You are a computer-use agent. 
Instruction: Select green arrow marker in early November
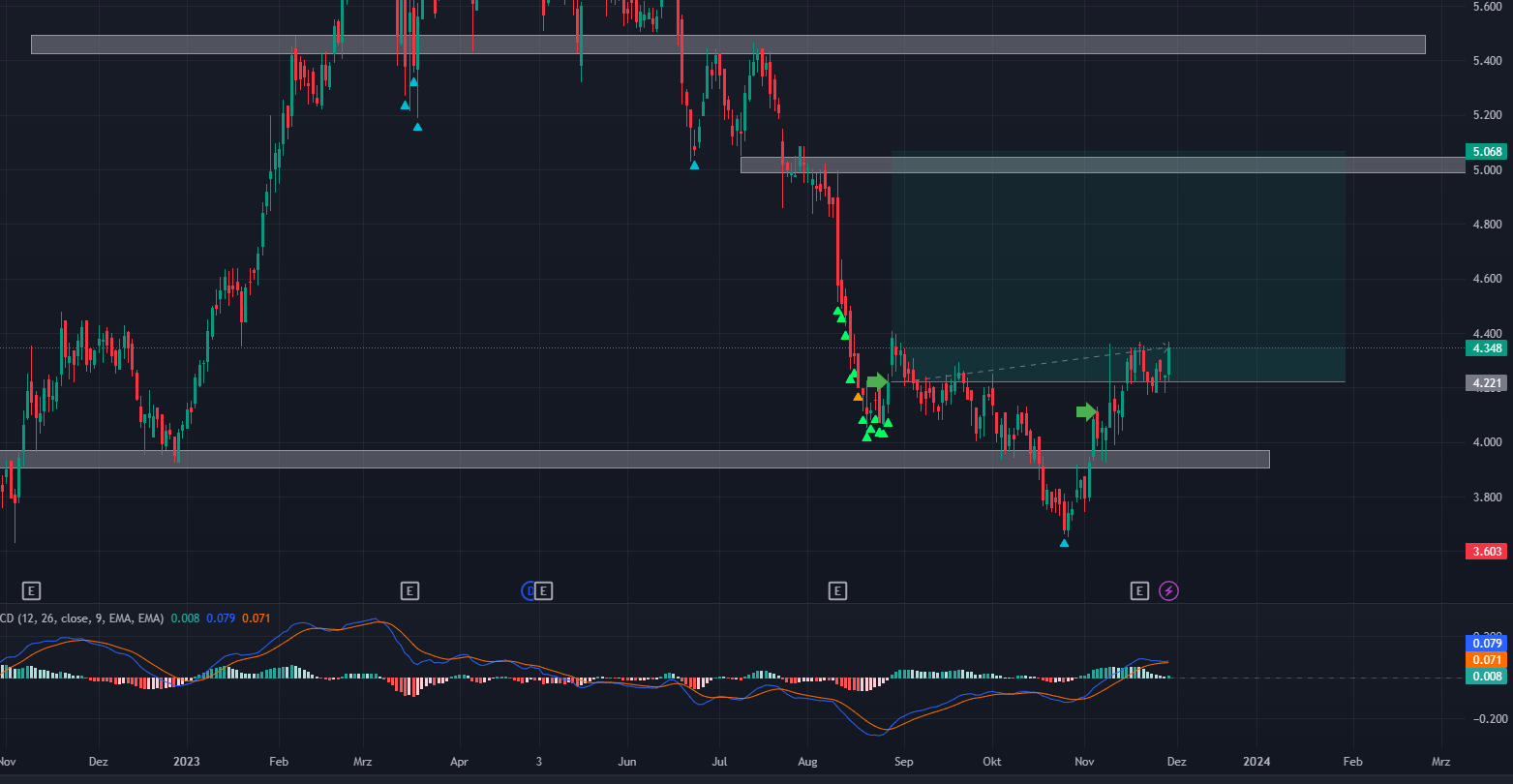pyautogui.click(x=1086, y=412)
